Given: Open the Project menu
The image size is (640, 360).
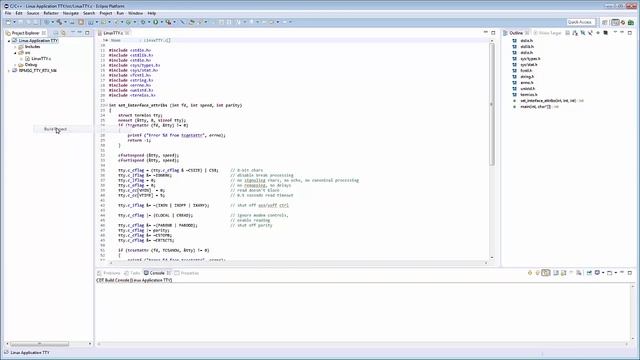Looking at the screenshot, I should pyautogui.click(x=106, y=13).
